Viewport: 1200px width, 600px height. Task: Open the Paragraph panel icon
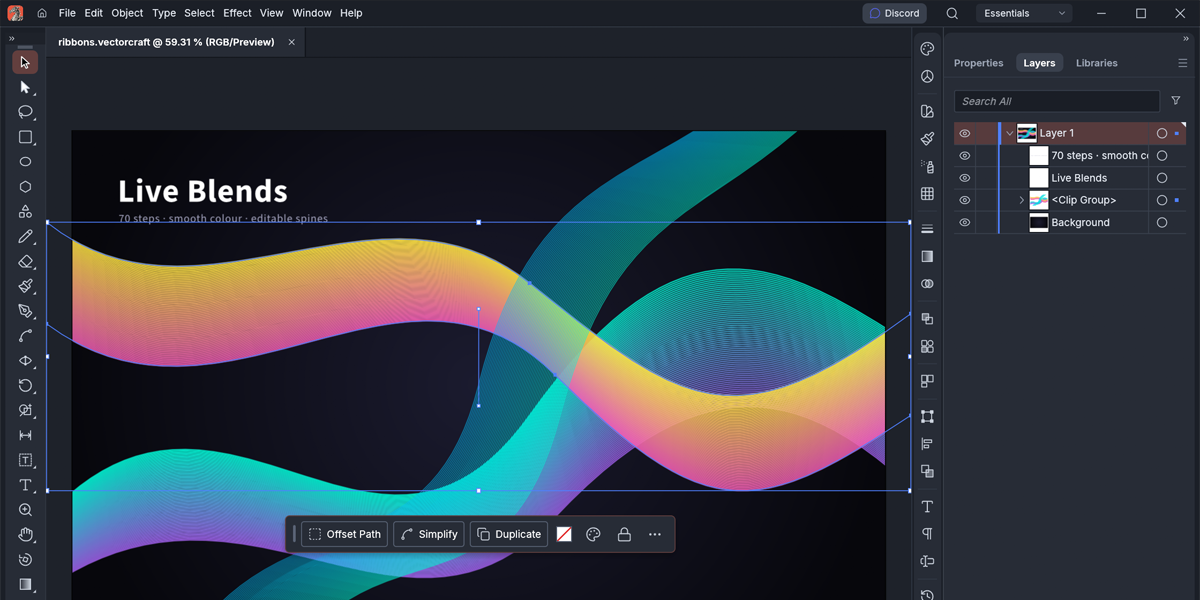(x=927, y=534)
